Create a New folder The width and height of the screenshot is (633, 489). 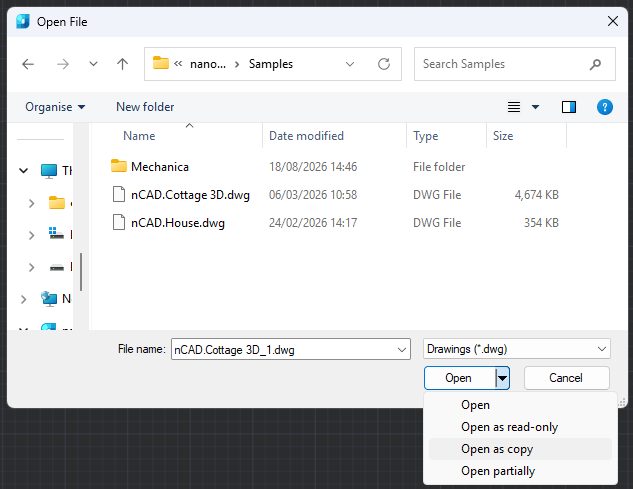click(x=145, y=107)
